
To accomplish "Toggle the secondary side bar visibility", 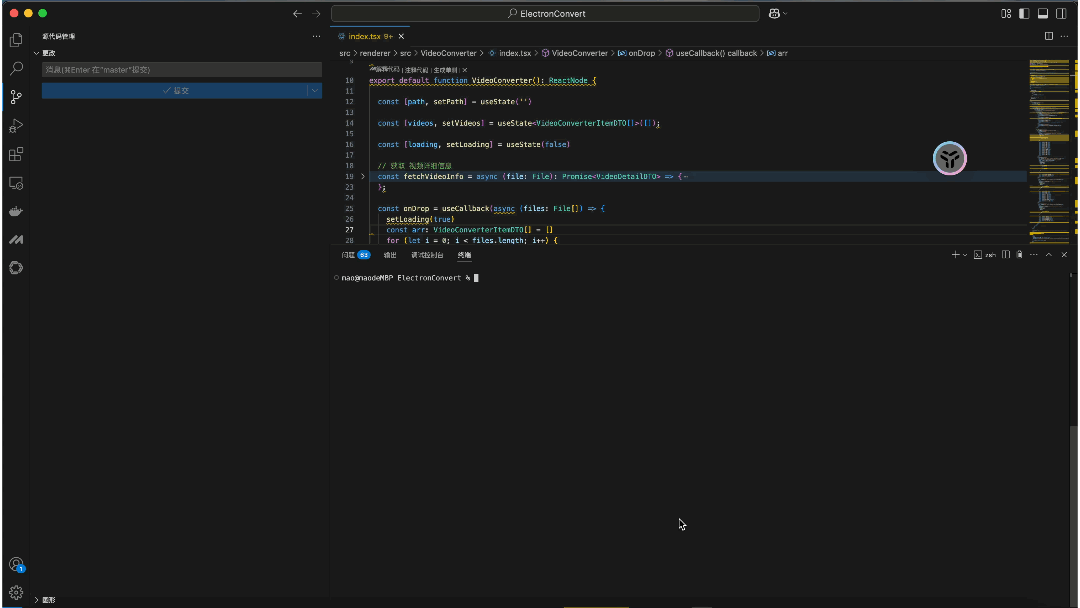I will click(x=1061, y=14).
